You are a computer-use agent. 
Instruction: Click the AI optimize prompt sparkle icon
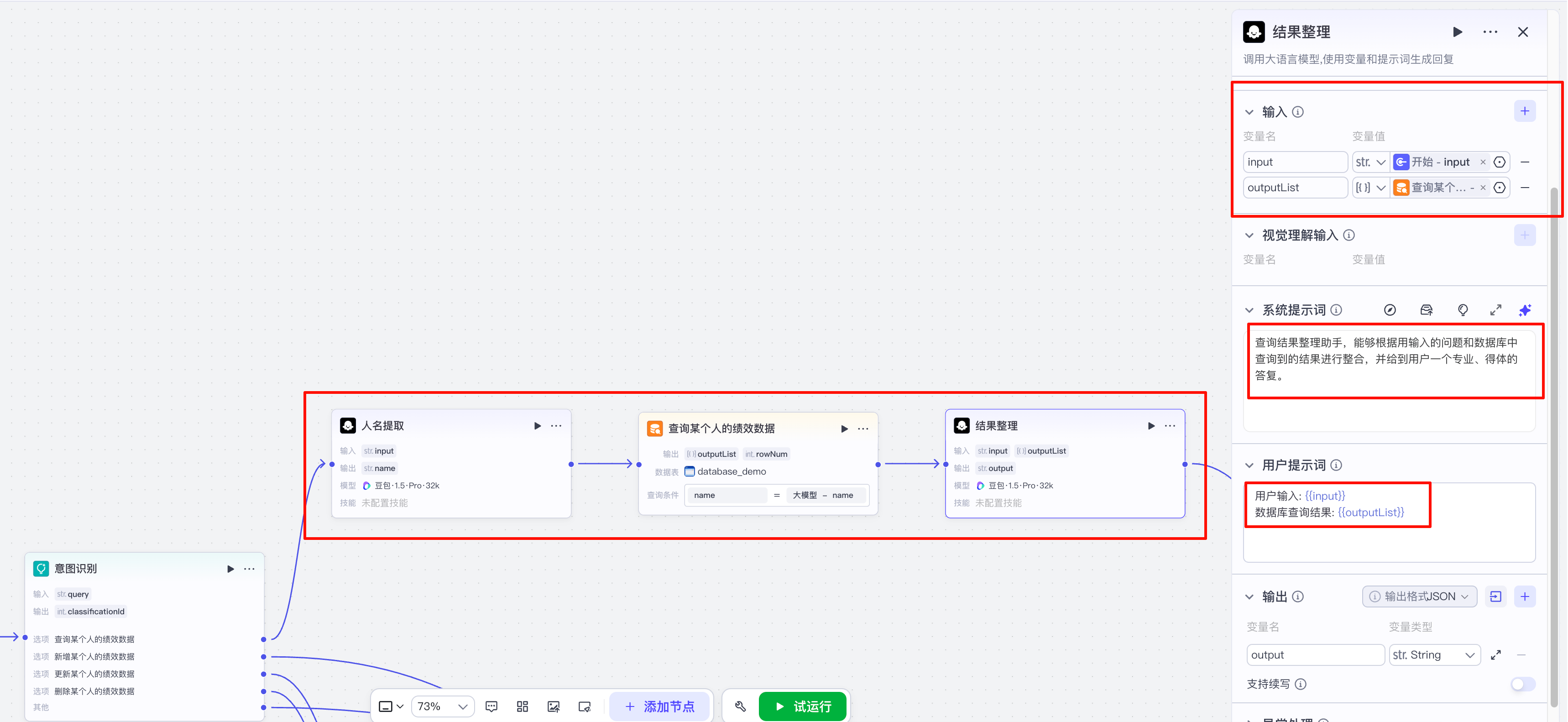[1525, 310]
